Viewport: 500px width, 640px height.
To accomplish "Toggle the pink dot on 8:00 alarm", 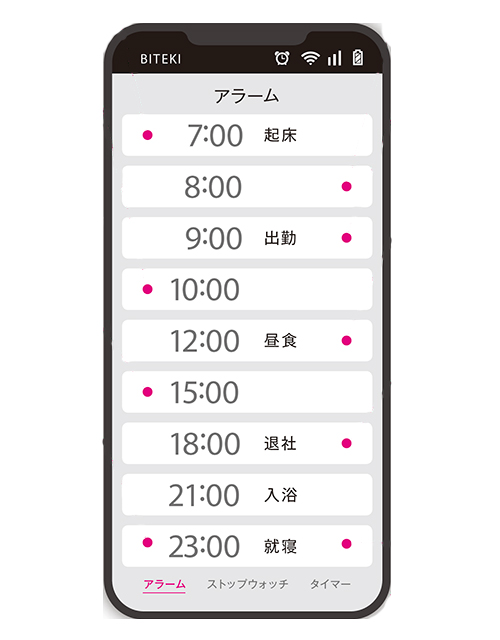I will tap(347, 187).
